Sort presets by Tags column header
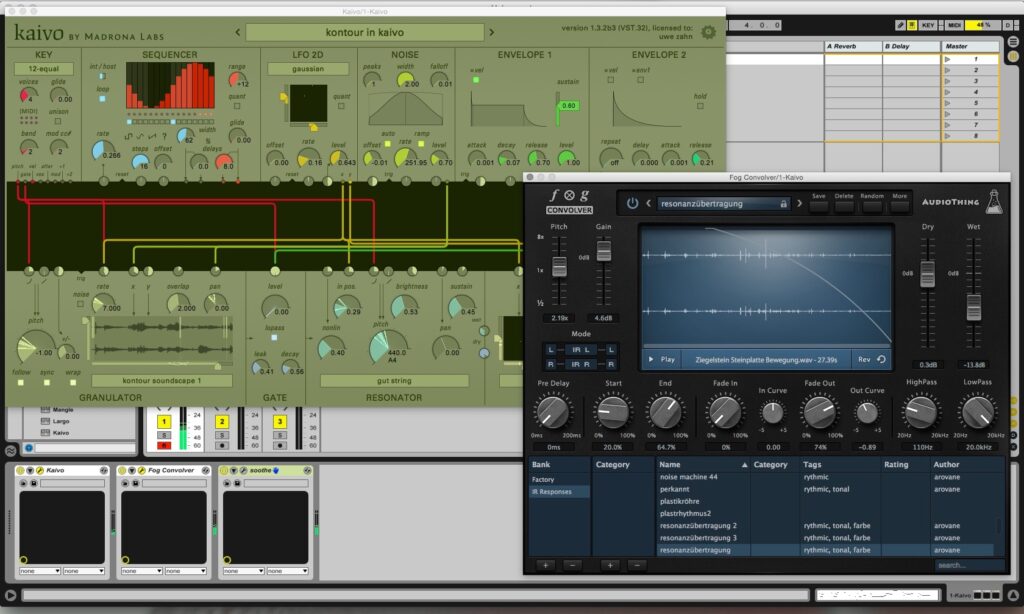 [x=840, y=464]
